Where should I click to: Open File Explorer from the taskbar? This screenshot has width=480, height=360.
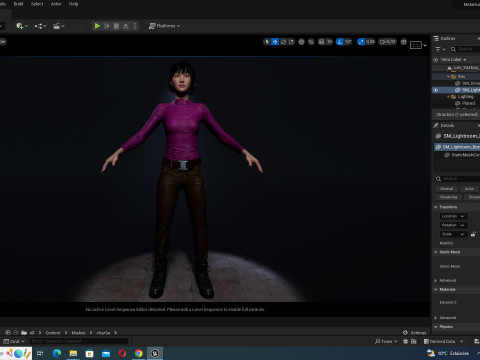tap(73, 353)
